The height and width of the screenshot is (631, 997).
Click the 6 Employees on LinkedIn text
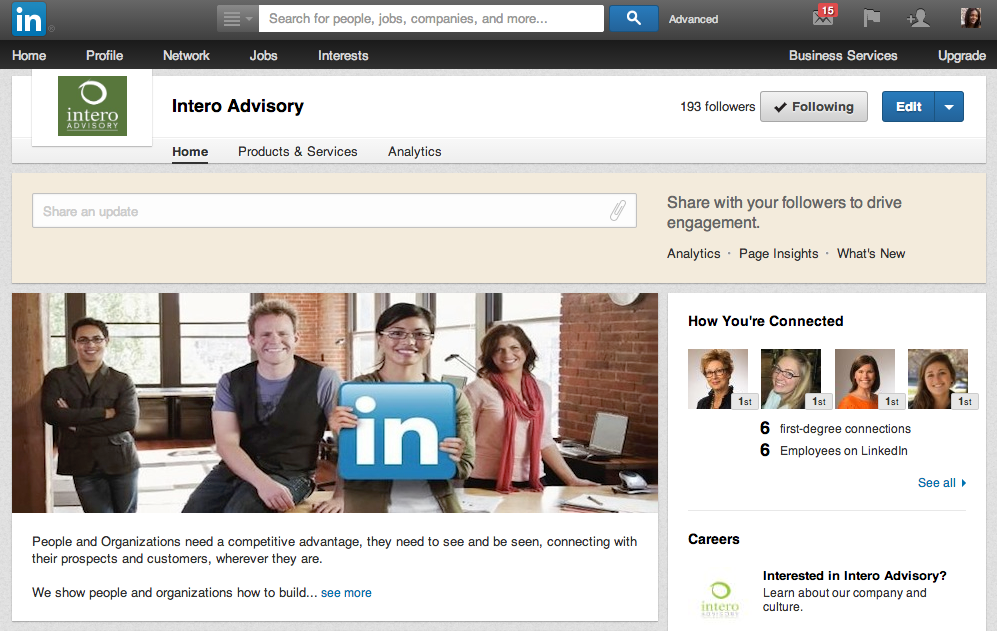[x=834, y=450]
